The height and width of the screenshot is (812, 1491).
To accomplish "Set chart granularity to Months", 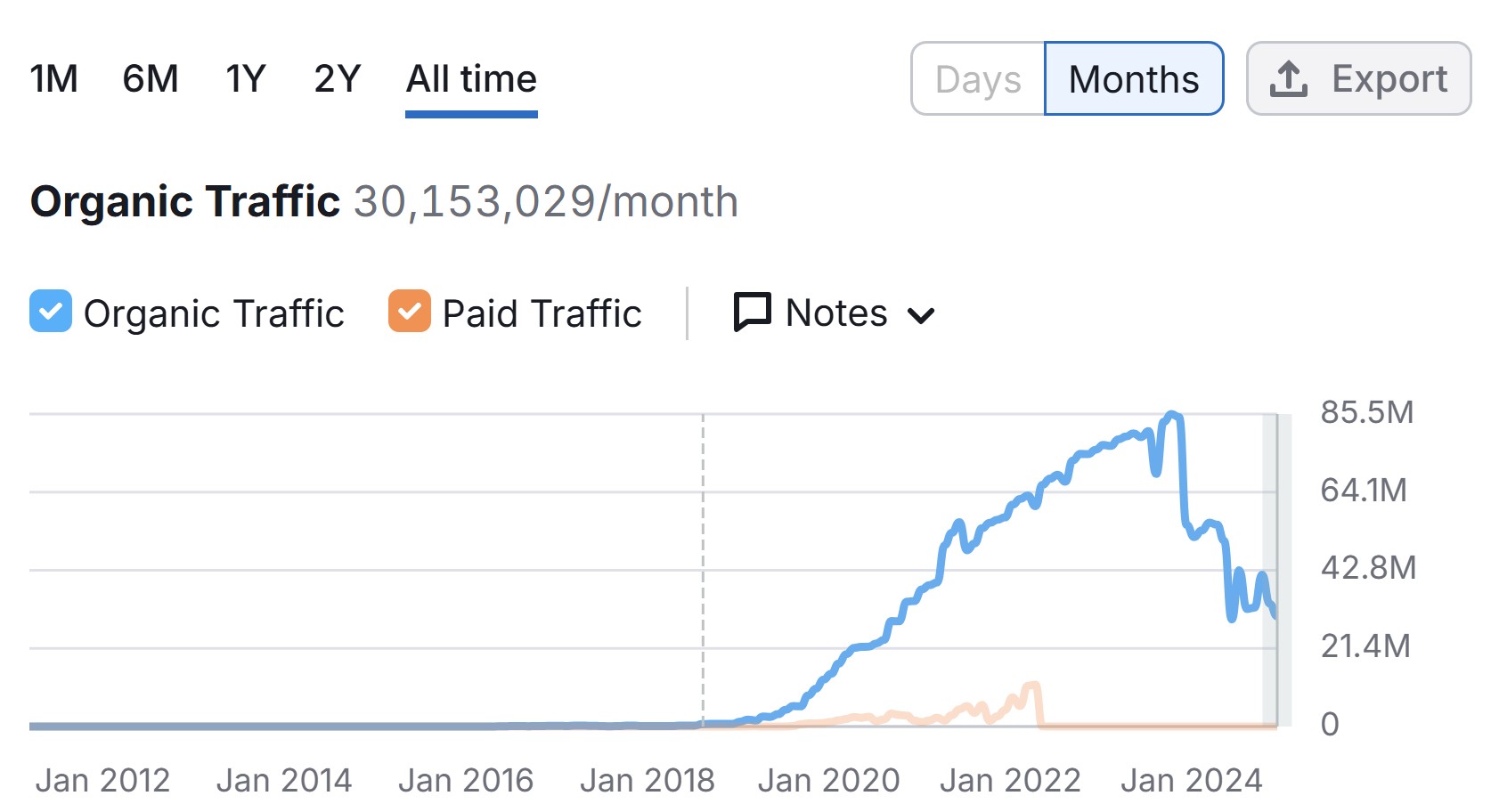I will [1134, 79].
